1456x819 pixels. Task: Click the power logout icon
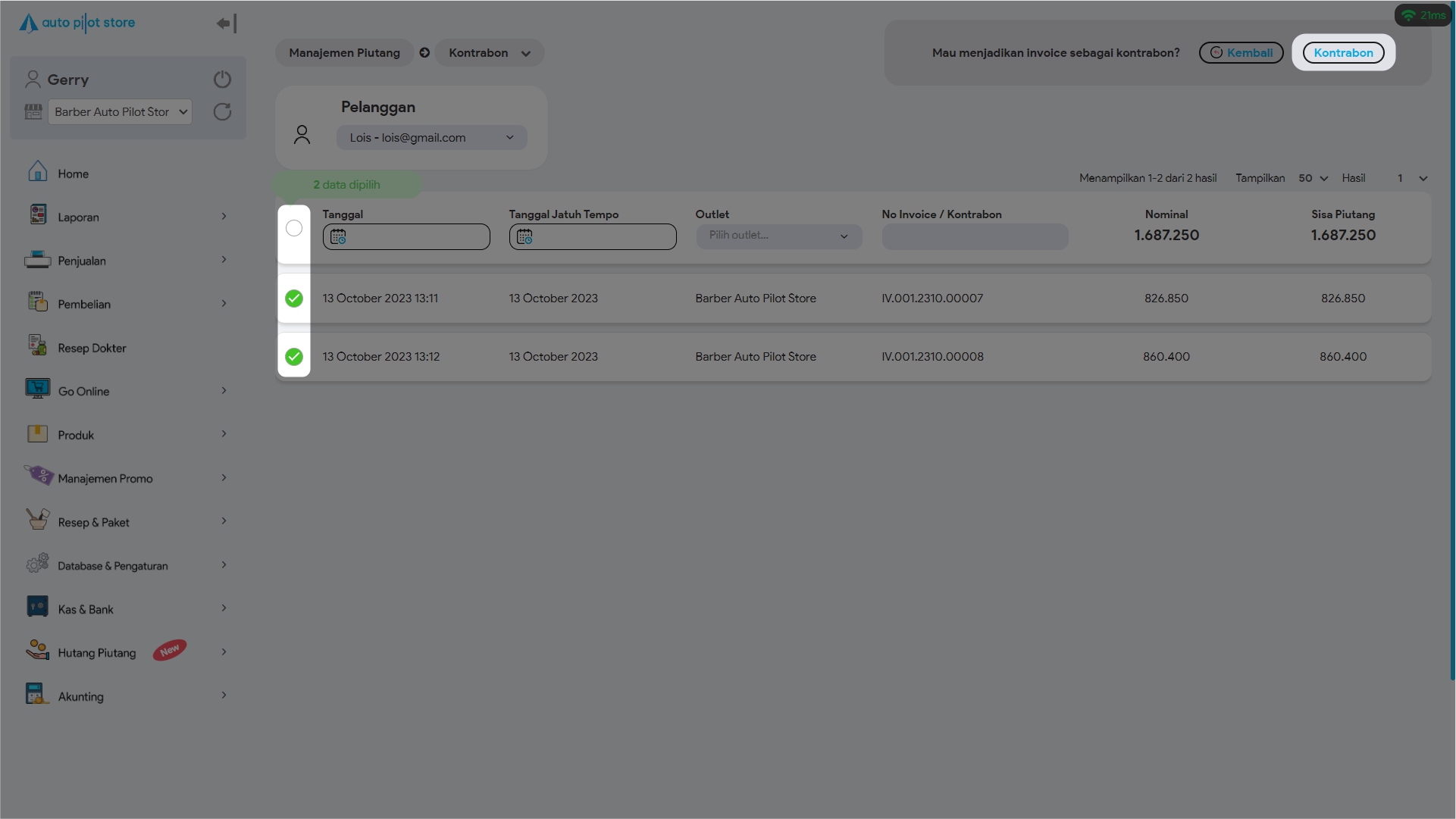pos(222,80)
